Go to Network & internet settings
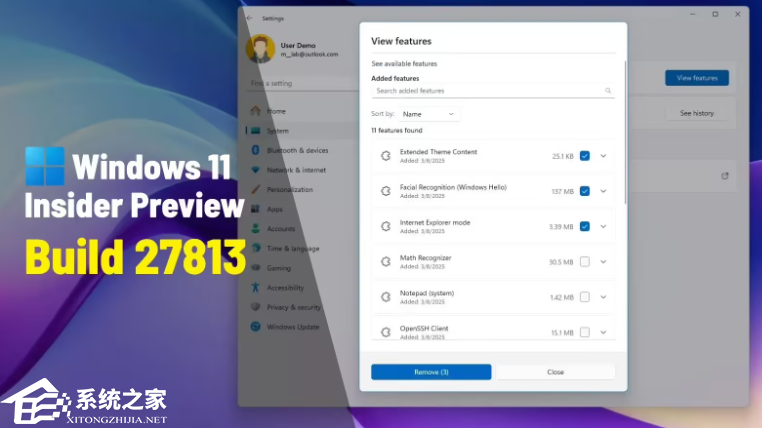Image resolution: width=762 pixels, height=428 pixels. pos(296,170)
